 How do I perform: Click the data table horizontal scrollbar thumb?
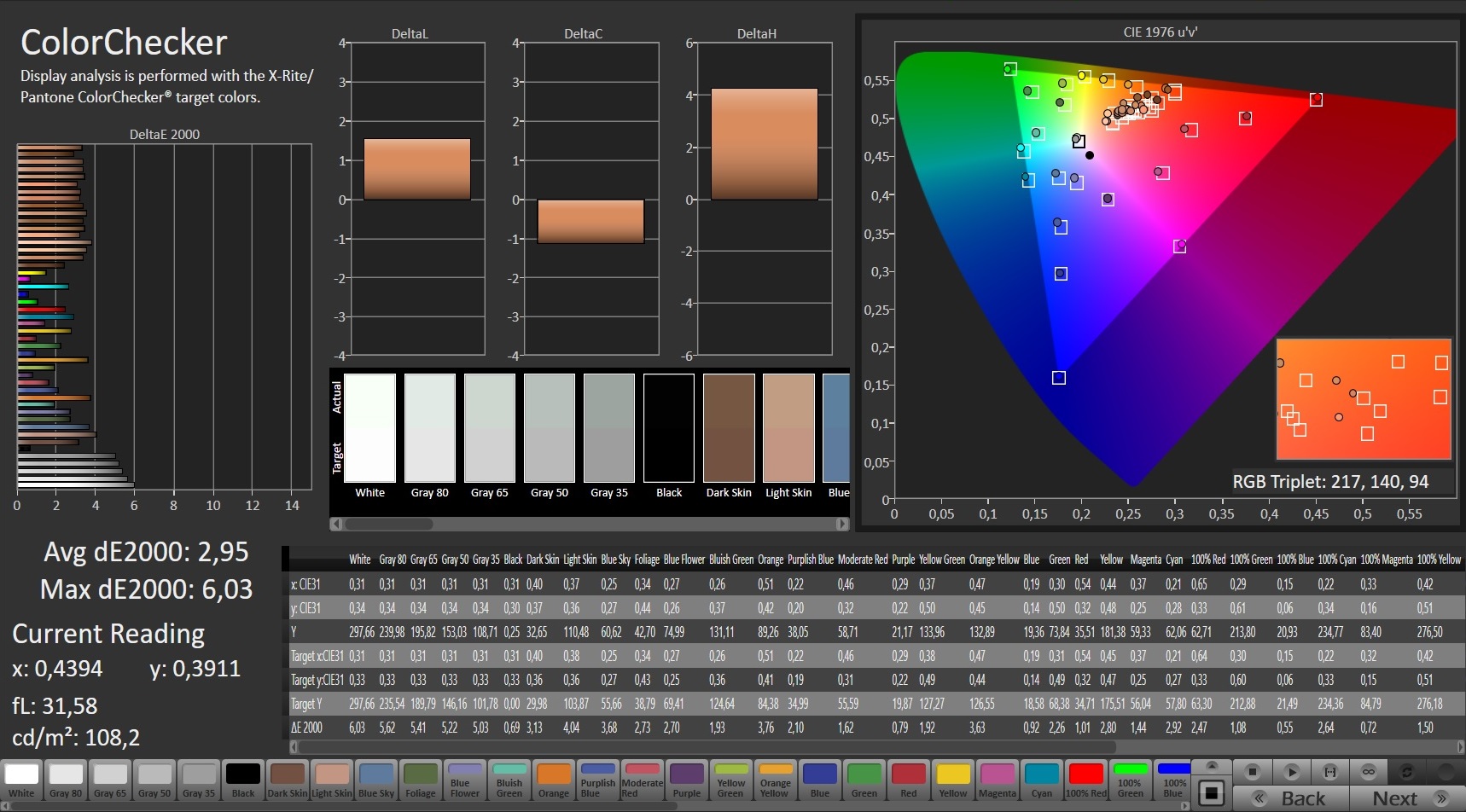point(707,747)
